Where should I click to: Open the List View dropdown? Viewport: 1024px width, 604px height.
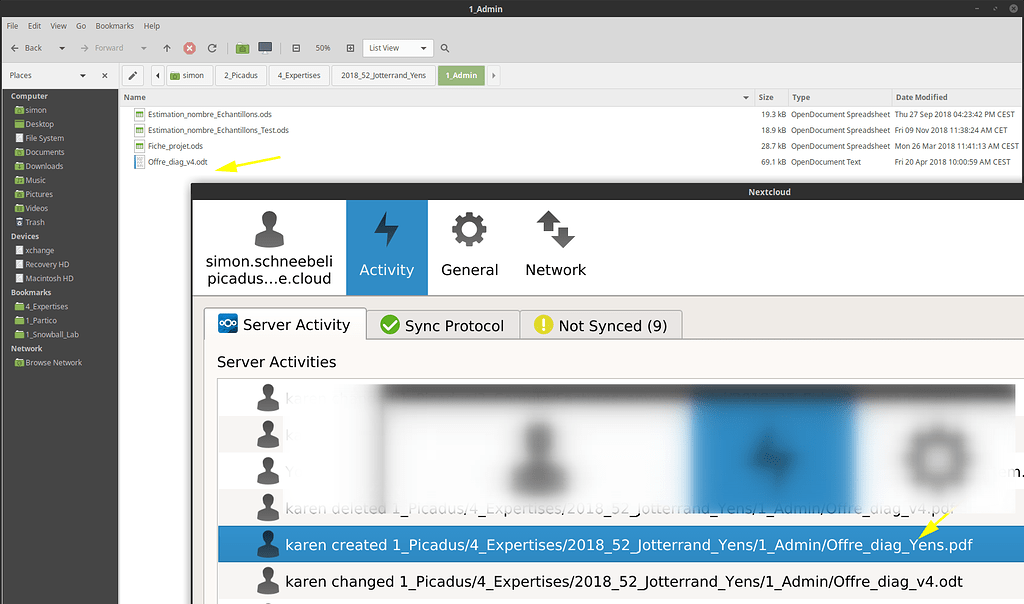tap(397, 48)
